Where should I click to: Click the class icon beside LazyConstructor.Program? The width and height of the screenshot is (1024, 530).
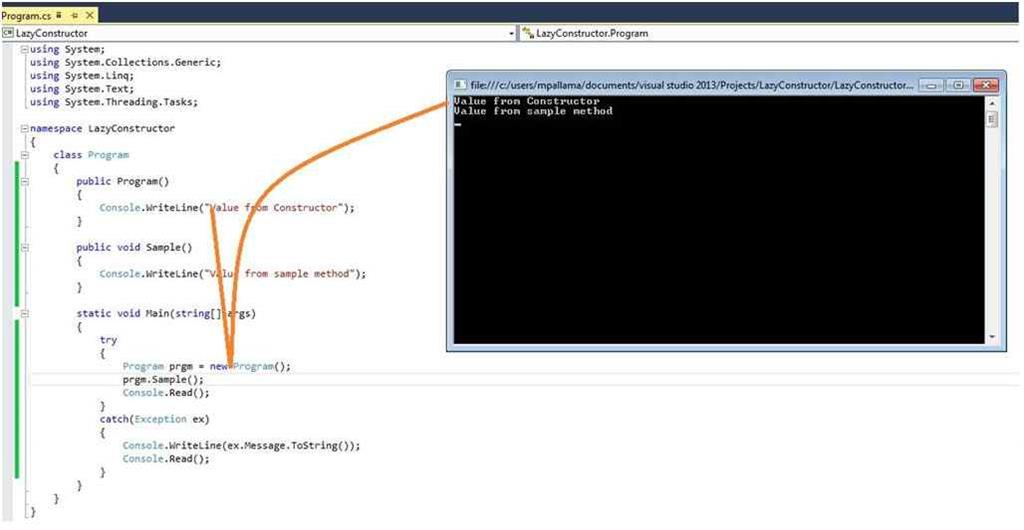[528, 33]
